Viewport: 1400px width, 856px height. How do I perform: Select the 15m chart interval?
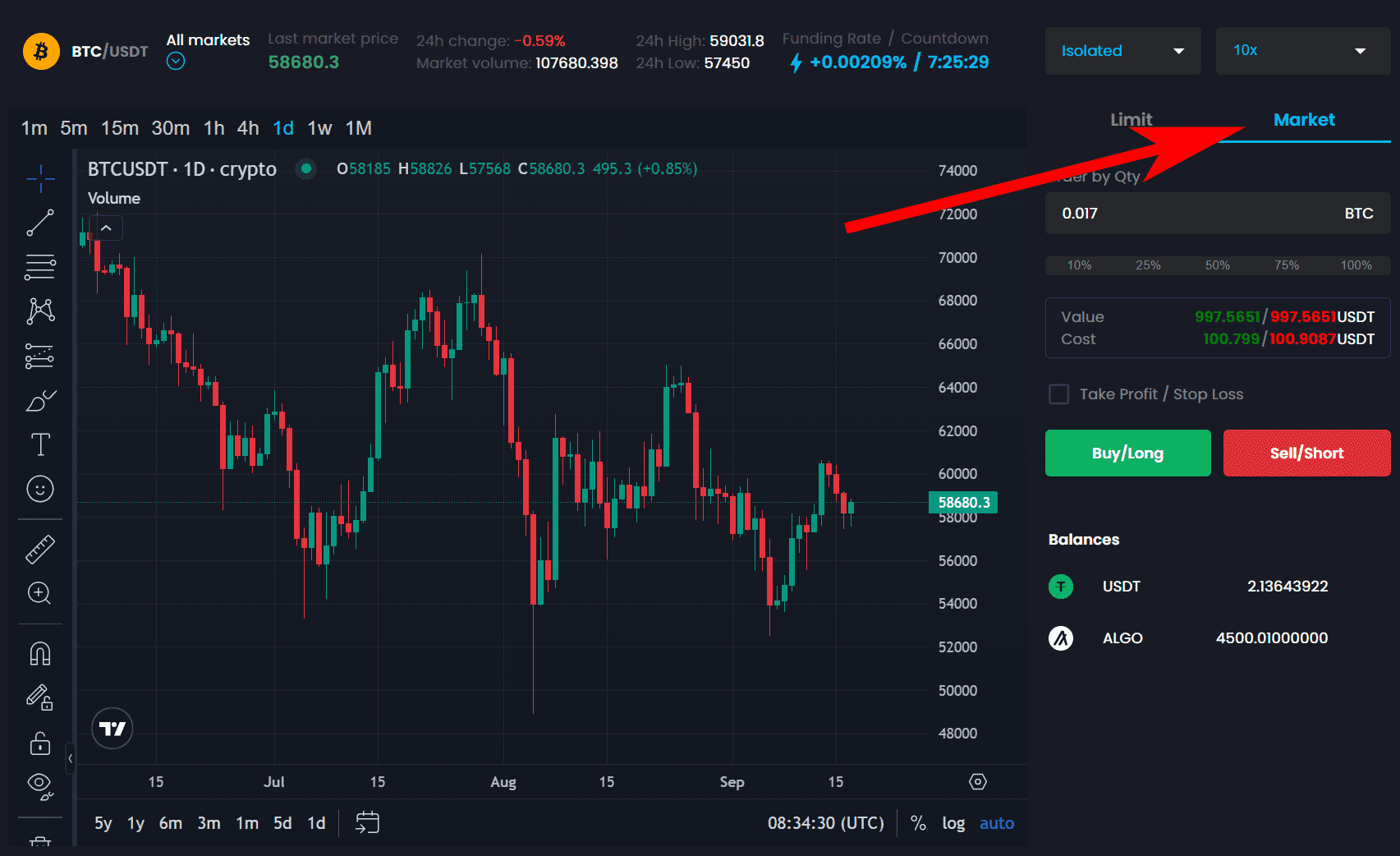tap(119, 128)
